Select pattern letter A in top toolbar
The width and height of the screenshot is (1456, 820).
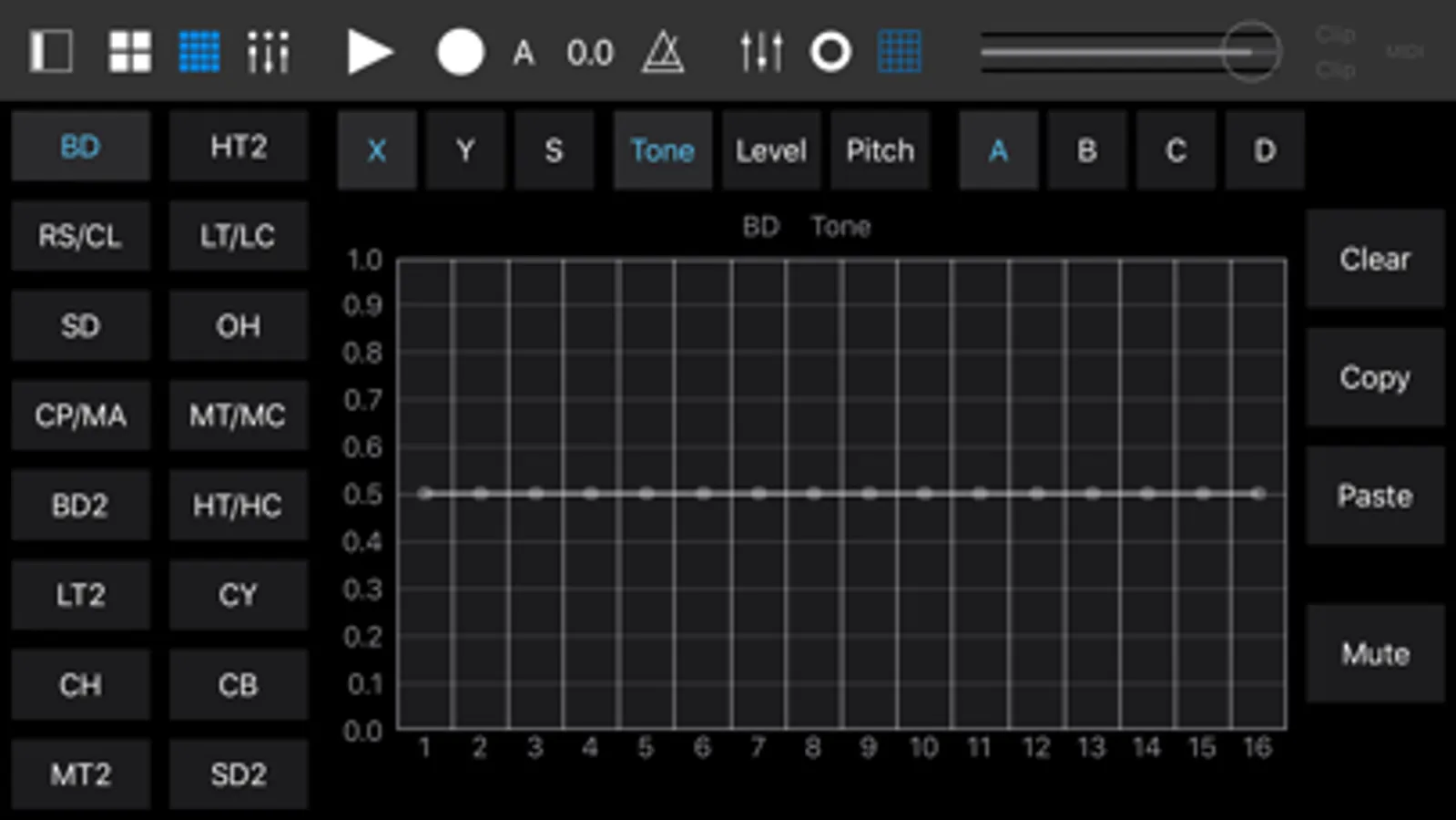523,53
